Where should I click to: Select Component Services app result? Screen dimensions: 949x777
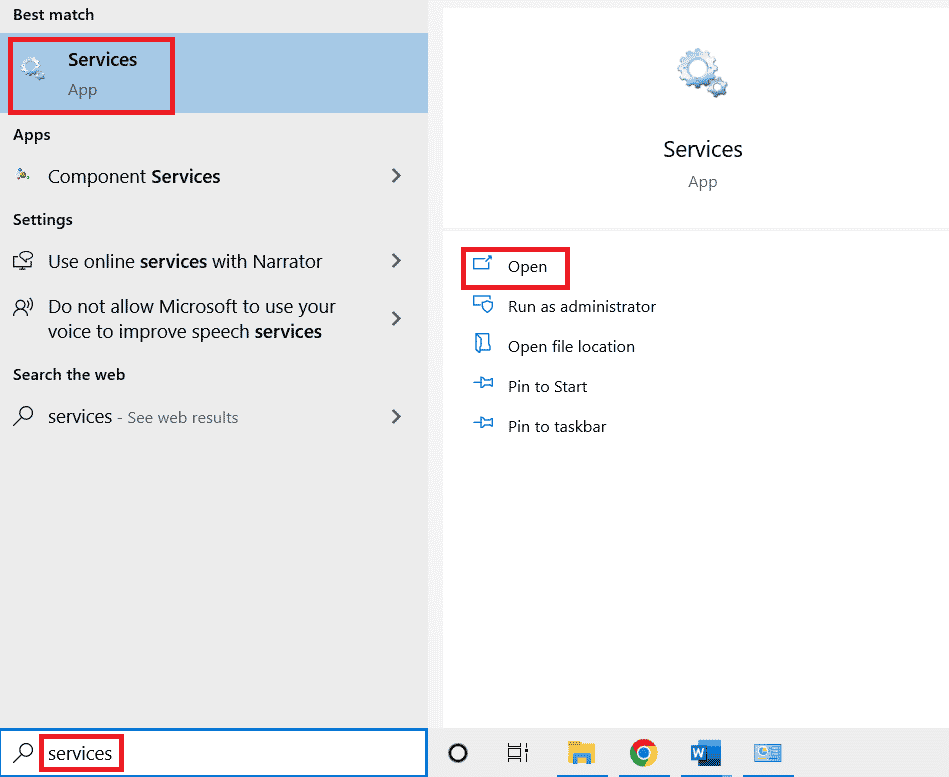[x=214, y=176]
